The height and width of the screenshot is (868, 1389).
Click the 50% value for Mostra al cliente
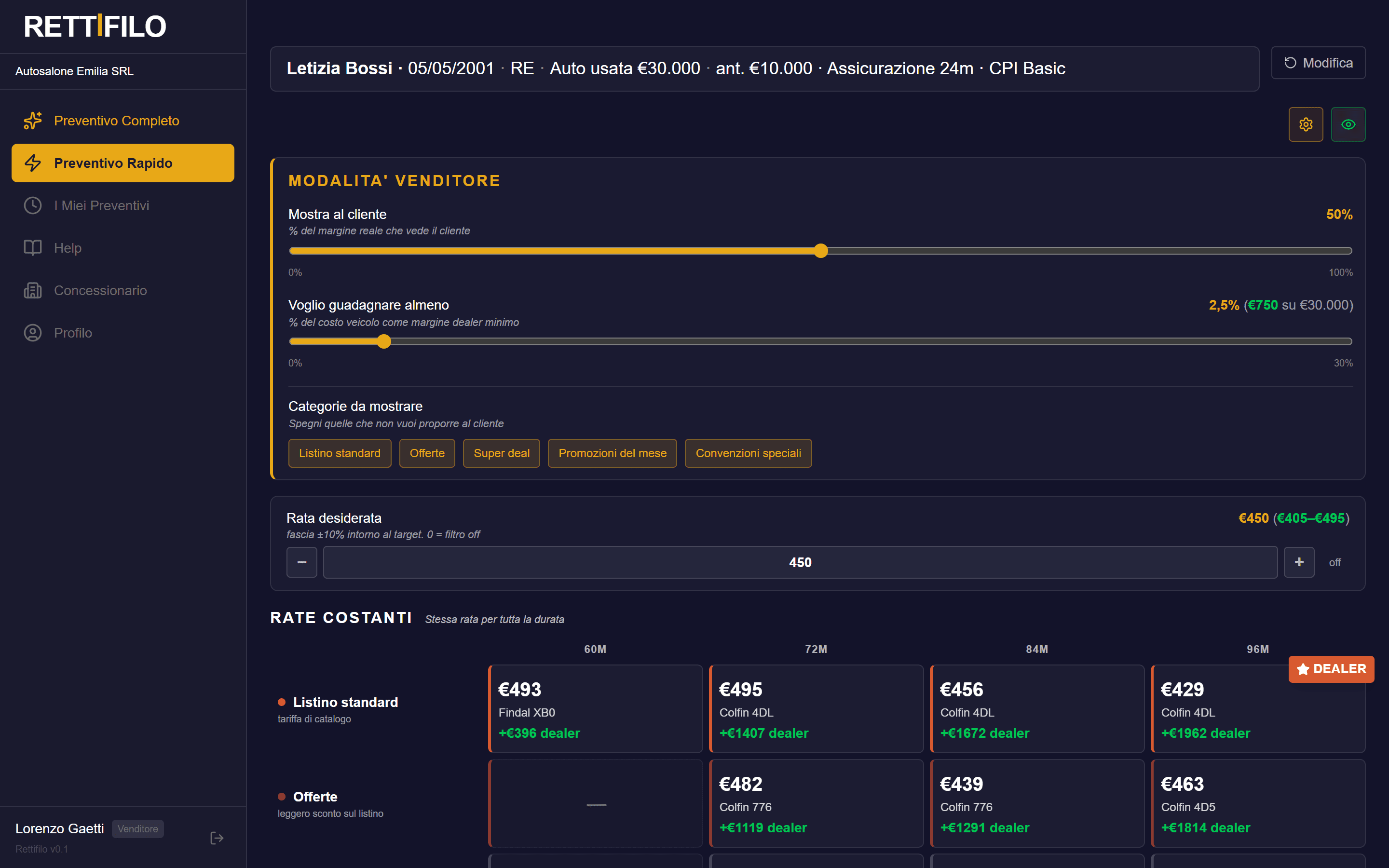1339,214
